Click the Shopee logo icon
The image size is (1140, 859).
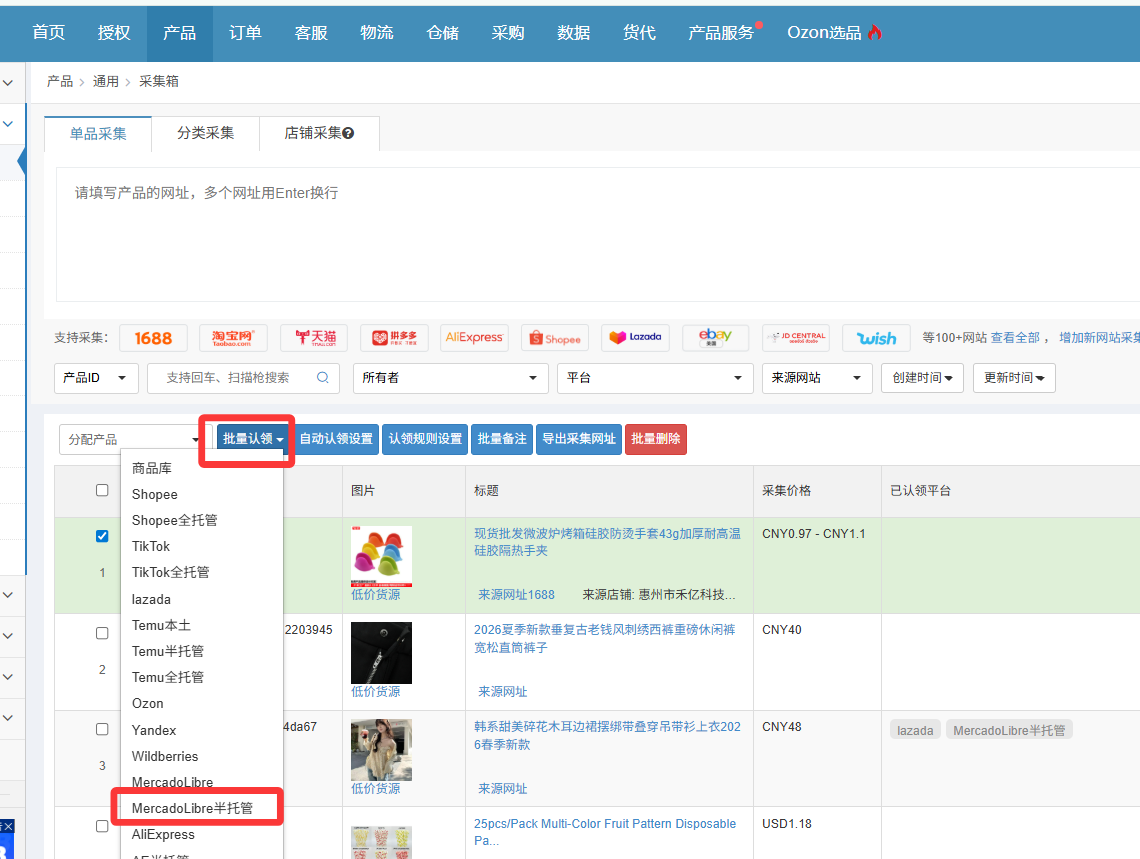555,338
